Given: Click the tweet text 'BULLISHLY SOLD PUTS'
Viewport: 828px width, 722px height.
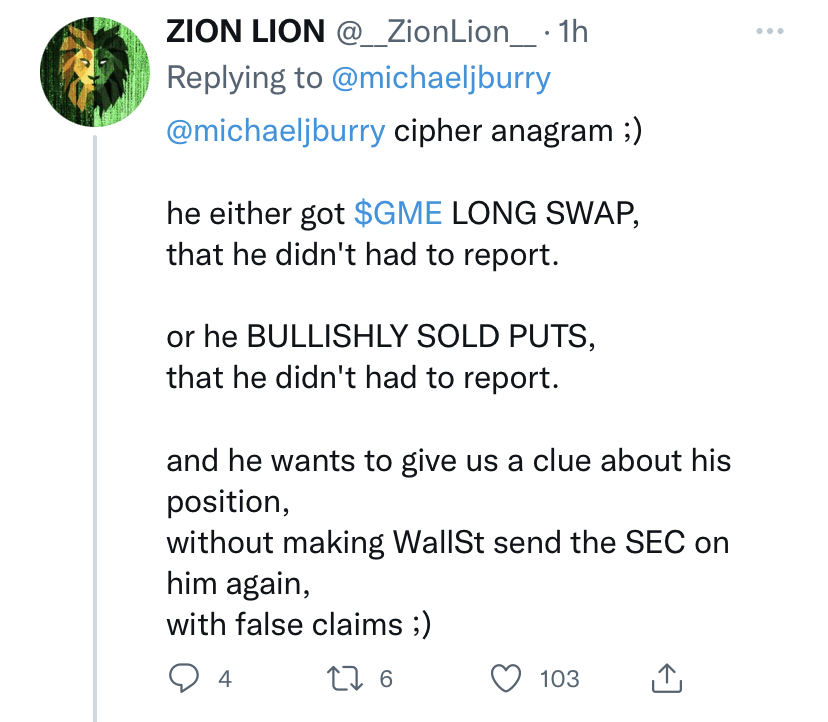Looking at the screenshot, I should pos(419,338).
